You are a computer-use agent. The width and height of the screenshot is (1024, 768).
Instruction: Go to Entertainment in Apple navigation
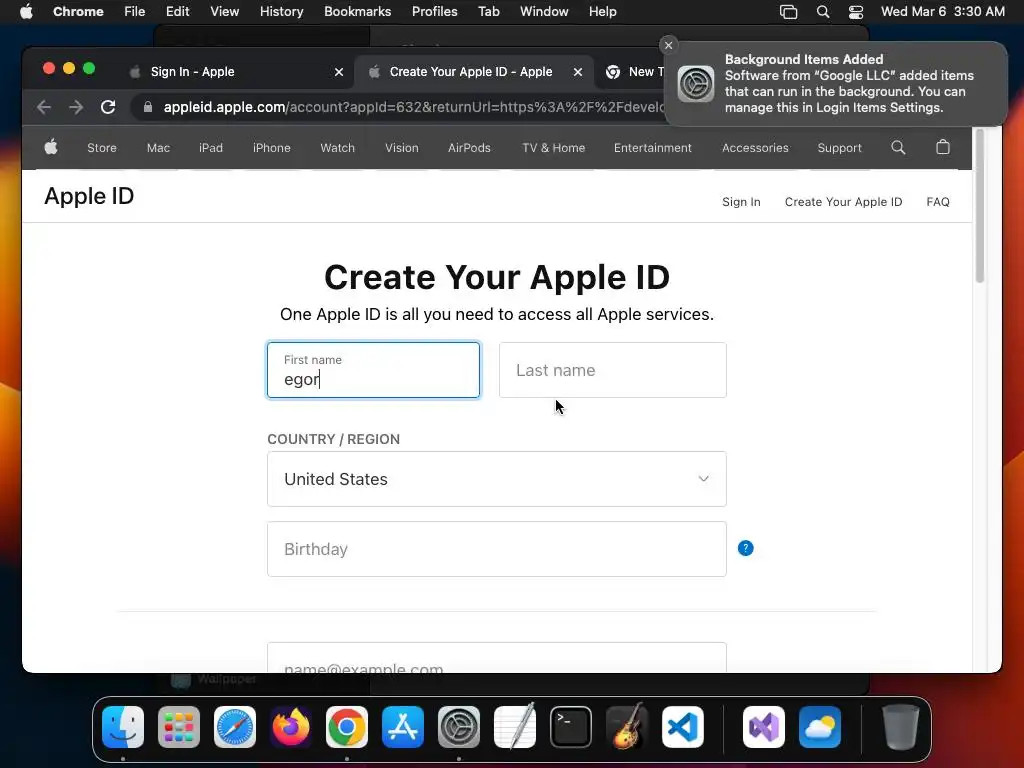tap(652, 148)
